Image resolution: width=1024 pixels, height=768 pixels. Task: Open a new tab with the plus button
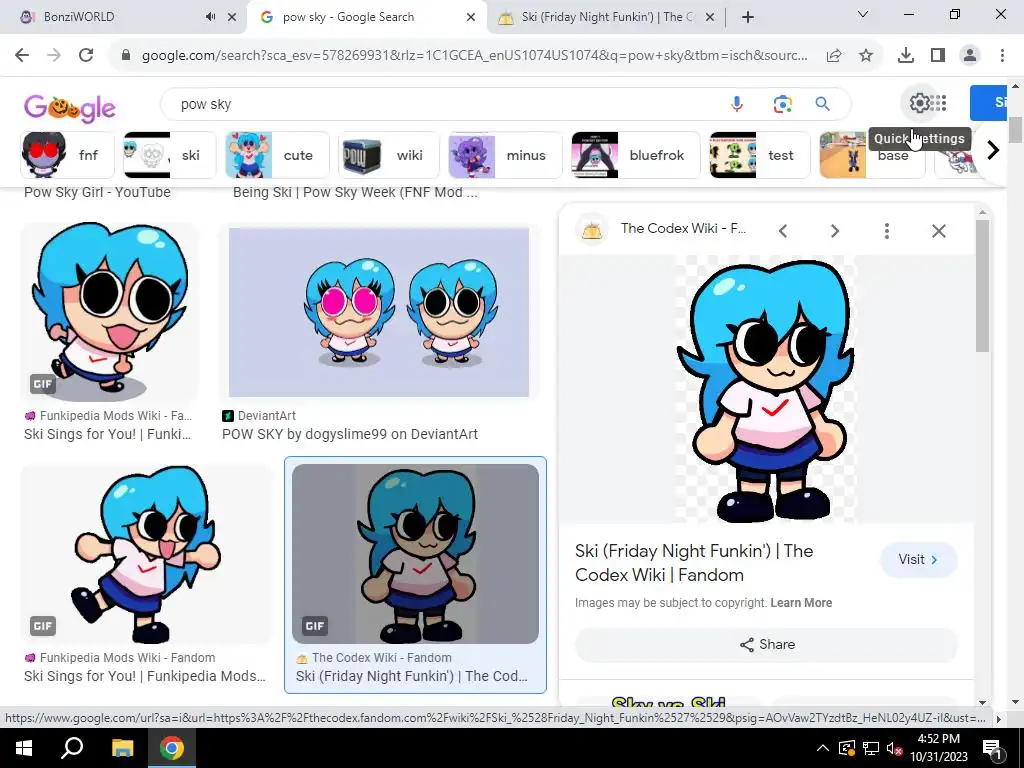point(748,17)
